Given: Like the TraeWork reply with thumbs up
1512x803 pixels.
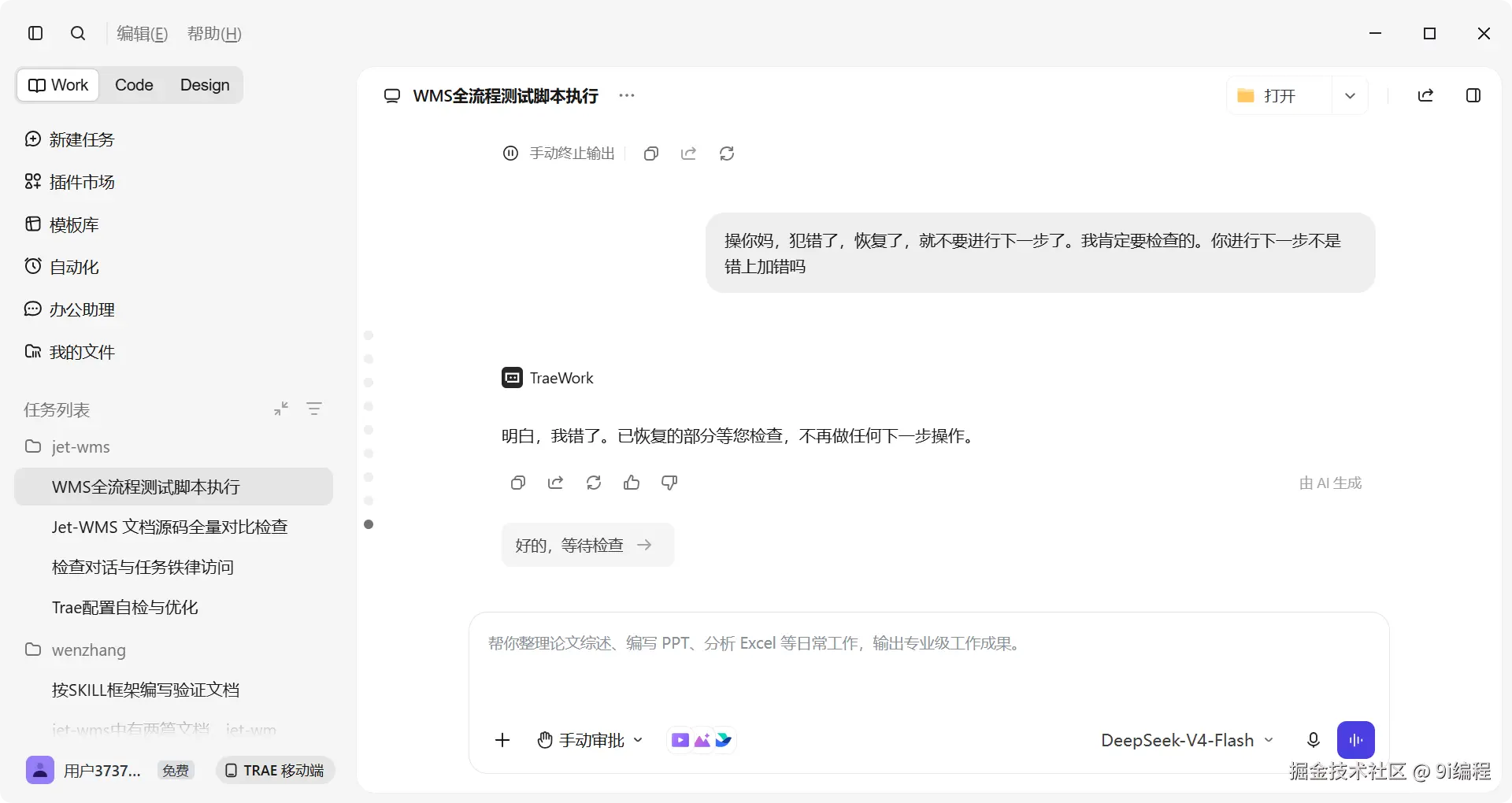Looking at the screenshot, I should pyautogui.click(x=632, y=483).
